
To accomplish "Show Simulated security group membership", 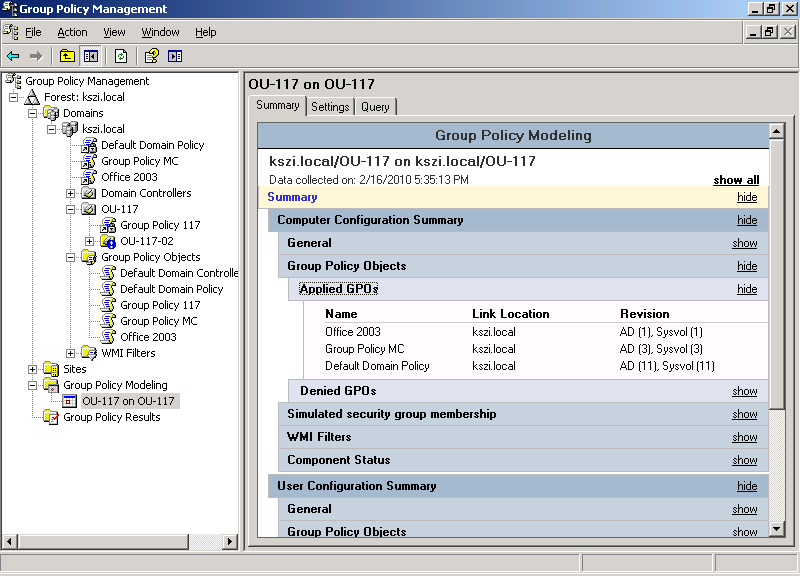I will [x=745, y=414].
